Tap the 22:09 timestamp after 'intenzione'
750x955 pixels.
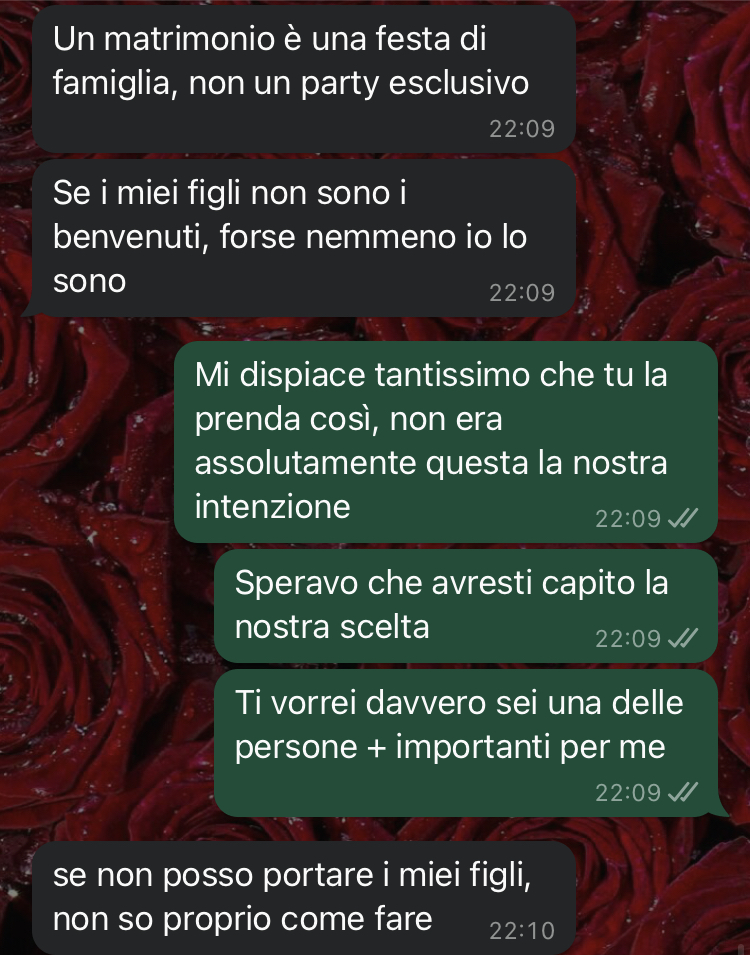coord(628,518)
